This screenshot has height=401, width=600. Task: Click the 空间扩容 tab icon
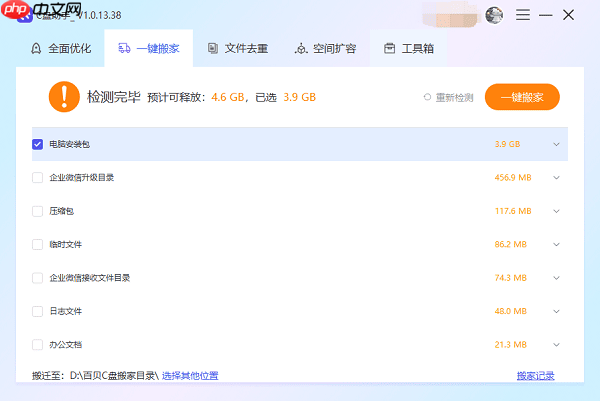click(301, 49)
